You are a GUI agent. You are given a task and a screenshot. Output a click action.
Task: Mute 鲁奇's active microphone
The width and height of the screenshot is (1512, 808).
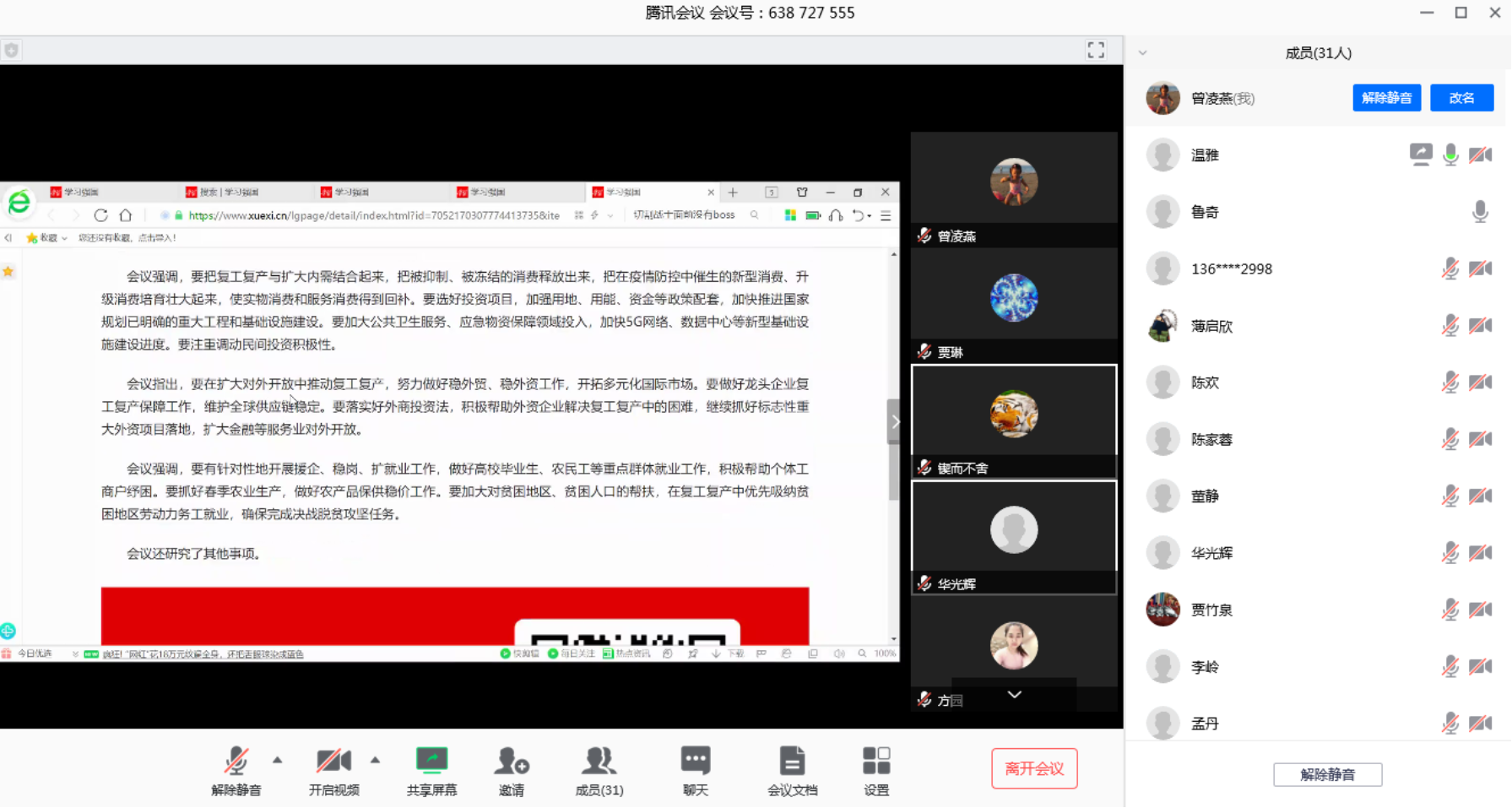(x=1479, y=211)
